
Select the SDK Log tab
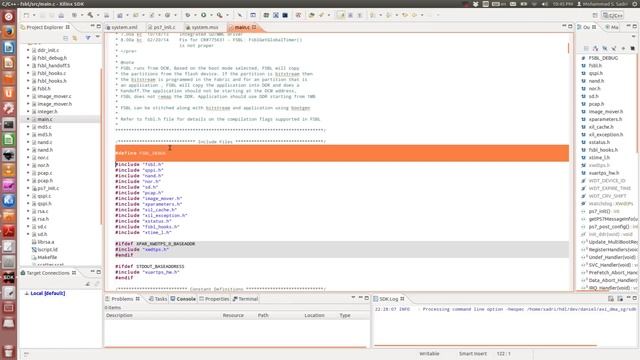[389, 299]
